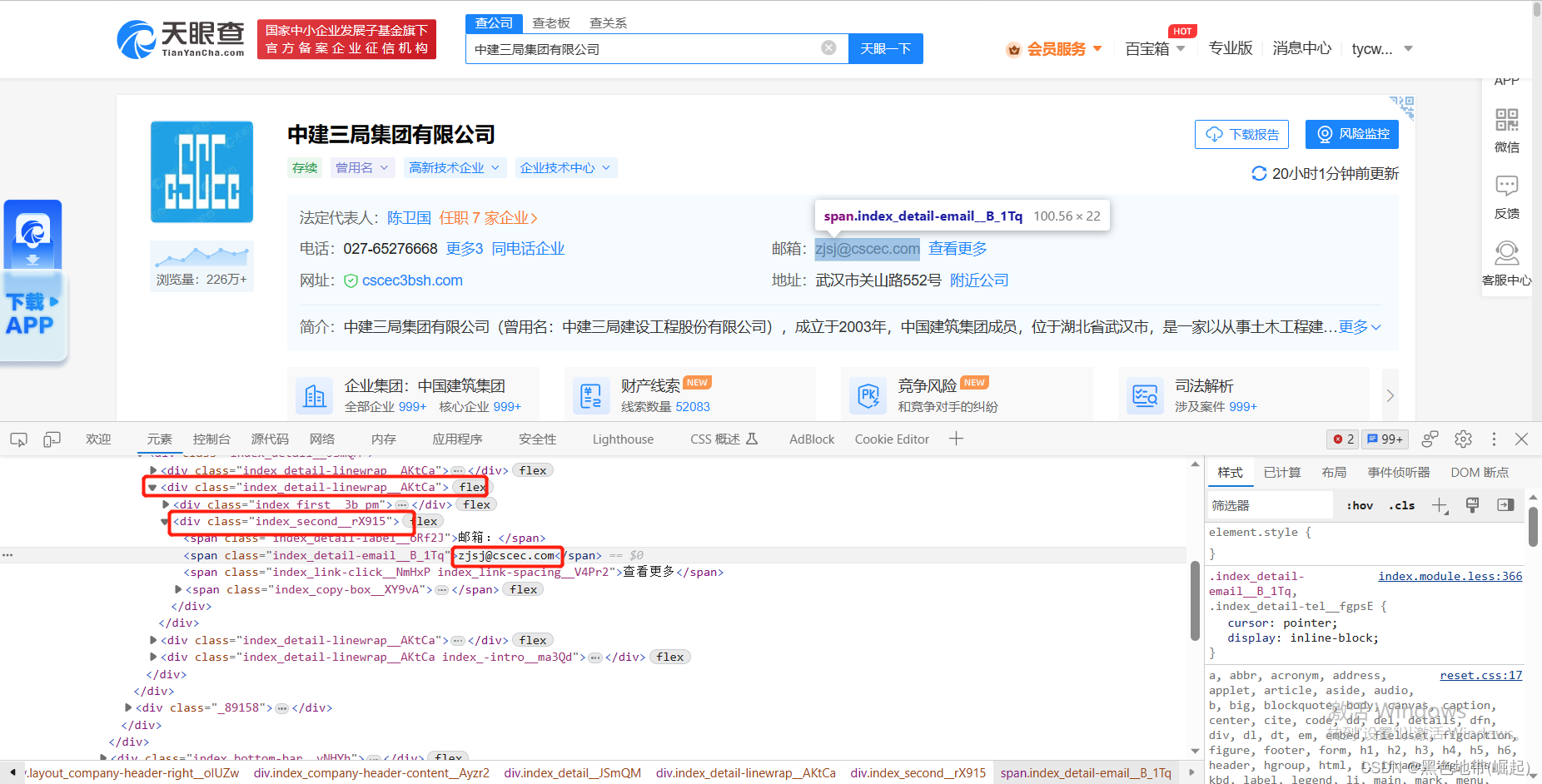Activate the DevTools inspect element icon
1542x784 pixels.
pyautogui.click(x=18, y=439)
